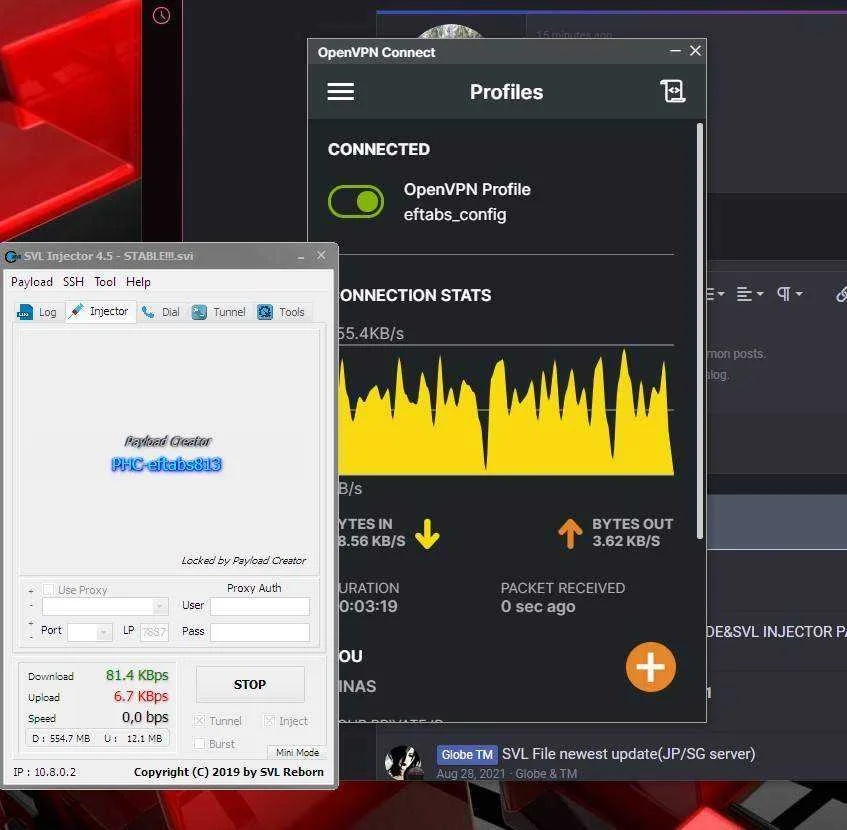Image resolution: width=847 pixels, height=830 pixels.
Task: Click the link icon in the editor toolbar
Action: 841,294
